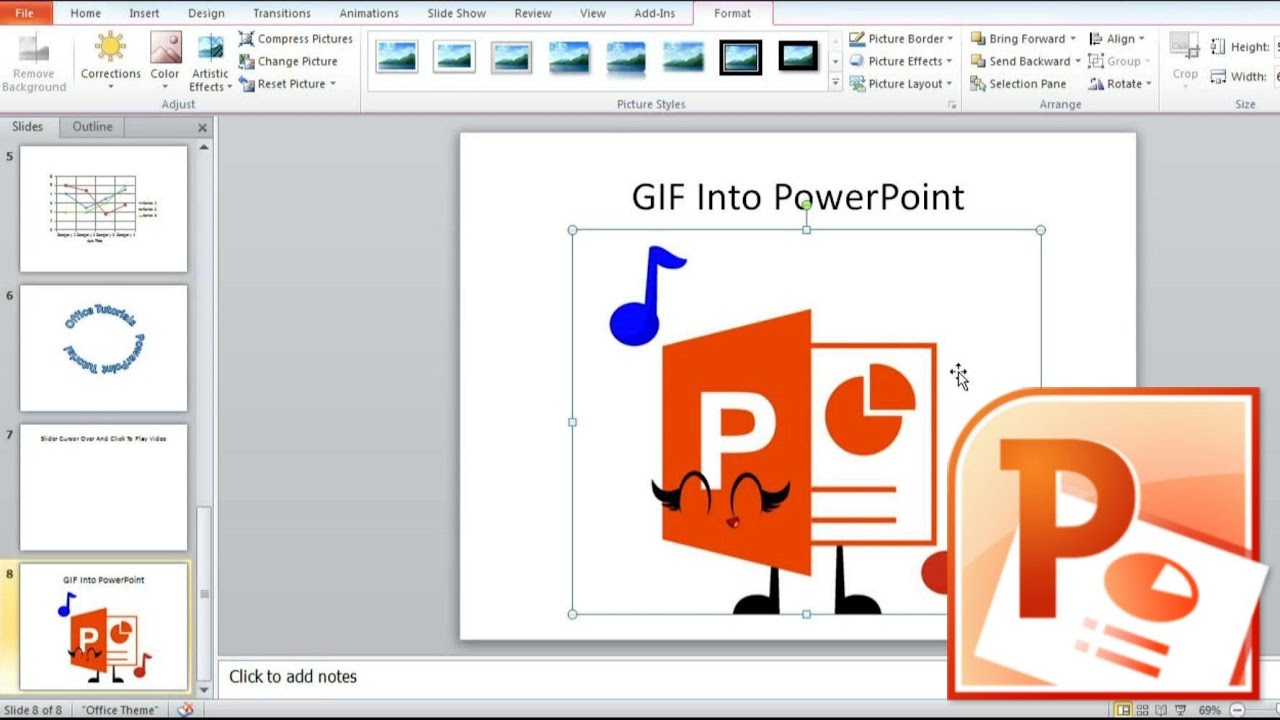Select the Slides pane tab

[x=28, y=127]
